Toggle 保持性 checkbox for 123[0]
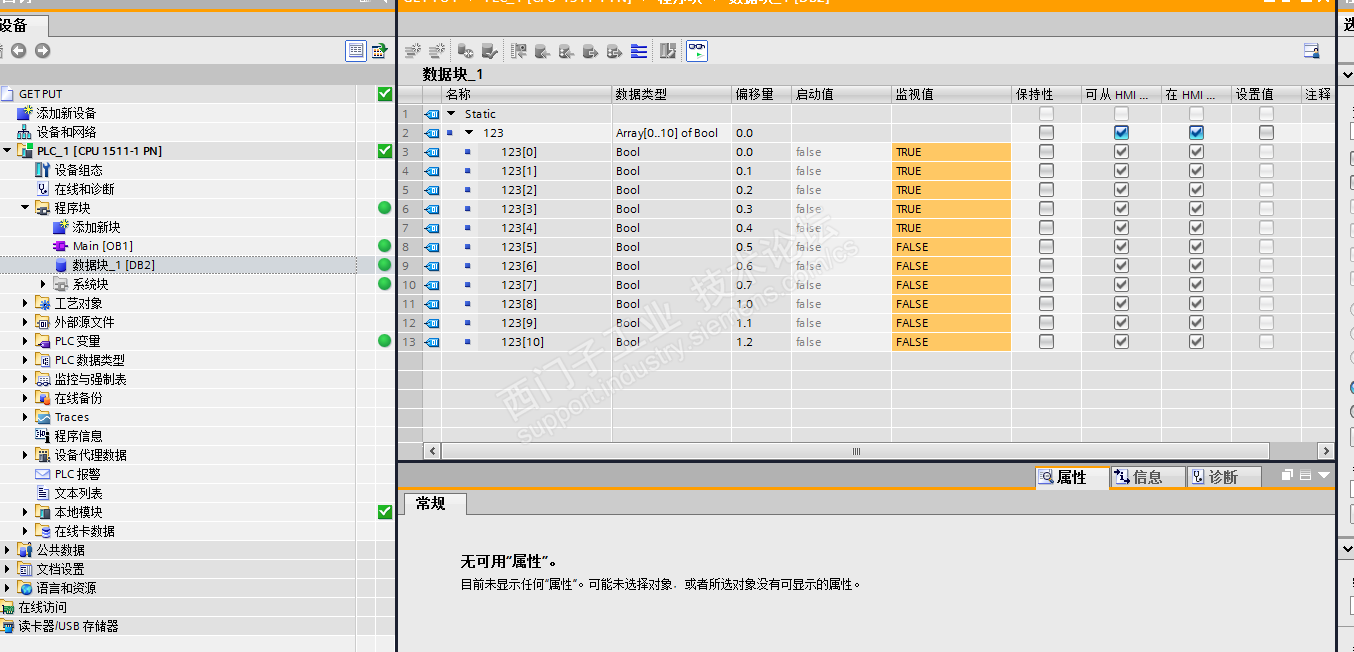Viewport: 1354px width, 652px height. (1046, 152)
